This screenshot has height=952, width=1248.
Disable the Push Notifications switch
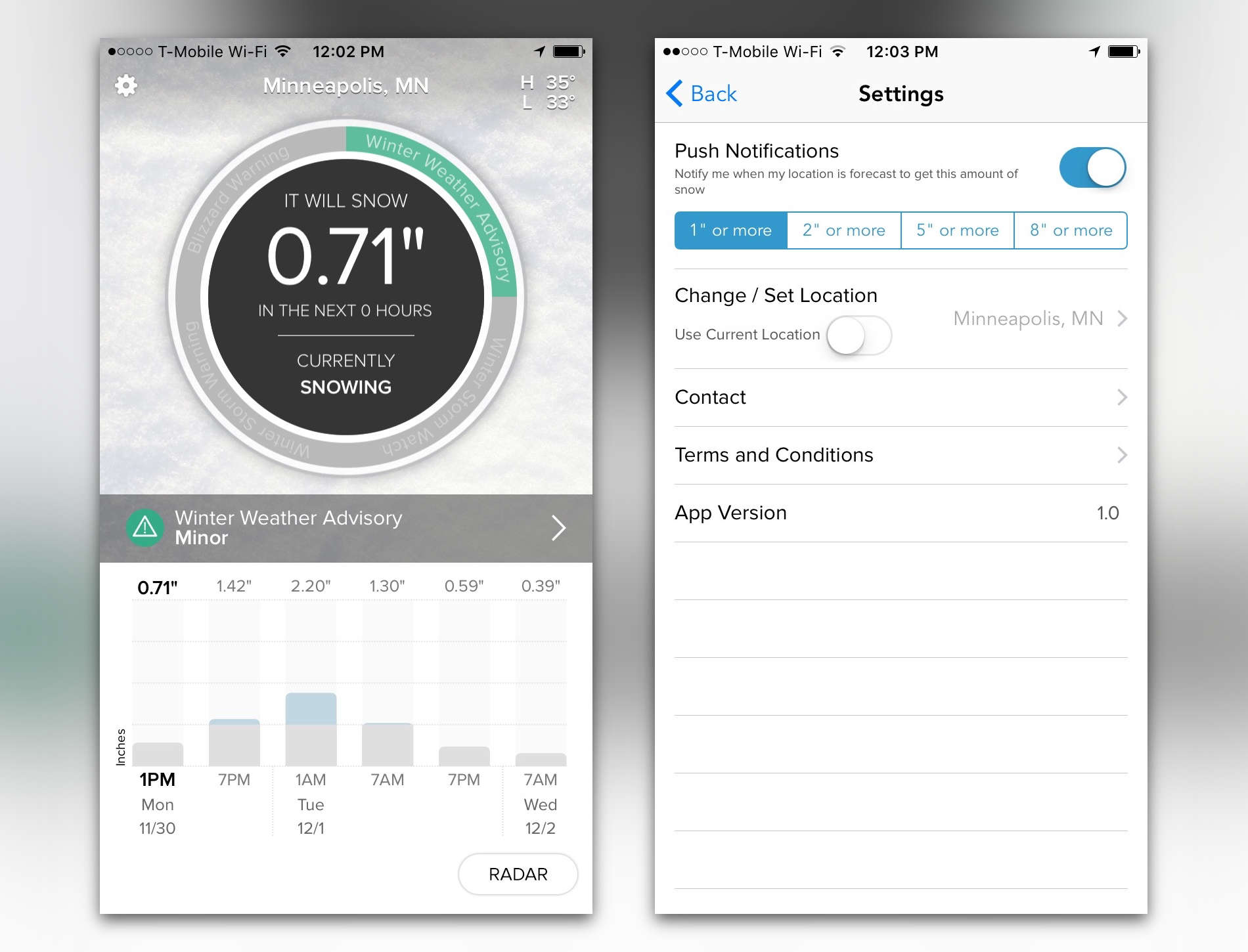[x=1092, y=167]
